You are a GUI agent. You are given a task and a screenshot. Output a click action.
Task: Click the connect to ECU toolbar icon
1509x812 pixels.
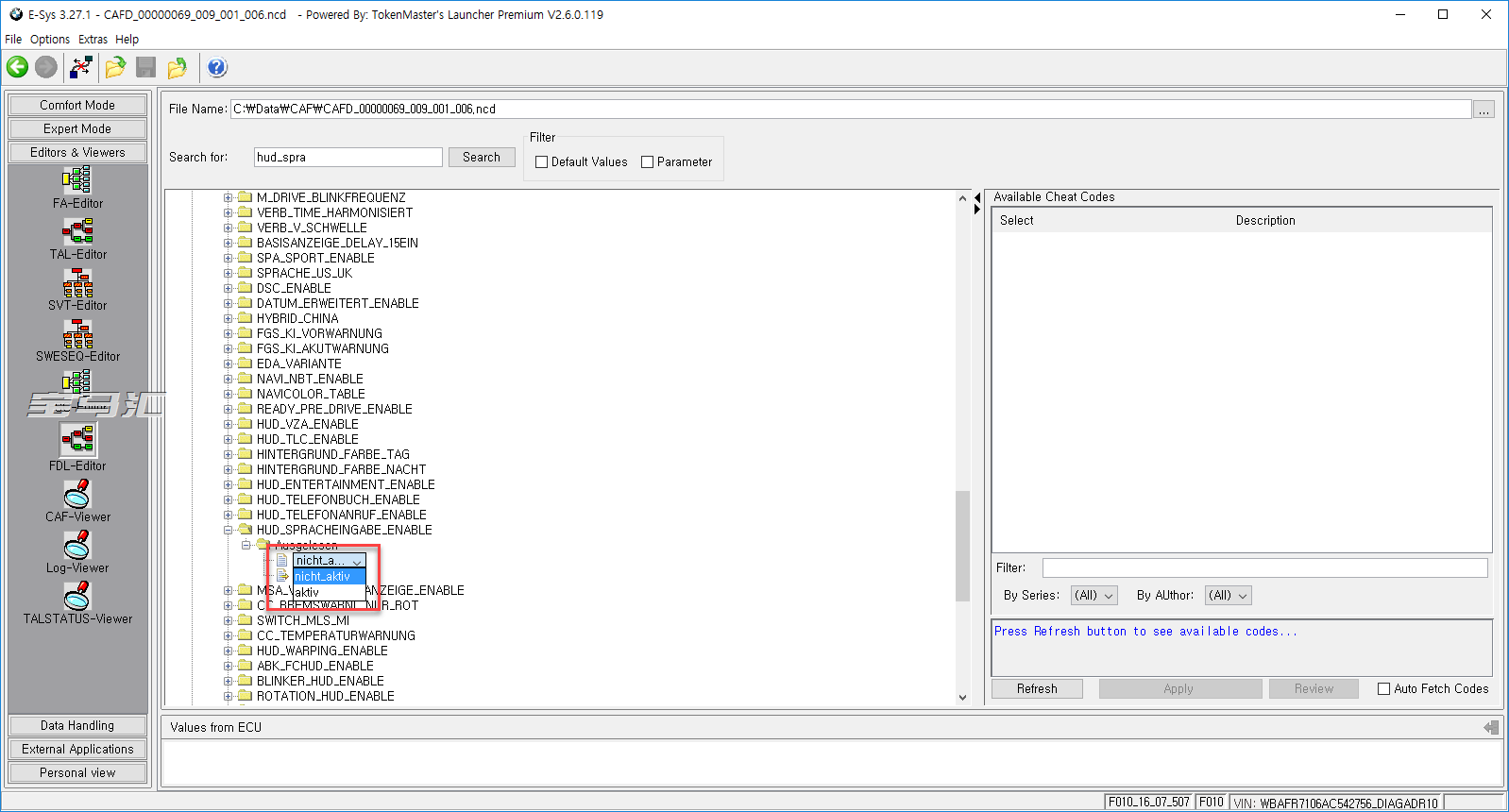coord(81,67)
